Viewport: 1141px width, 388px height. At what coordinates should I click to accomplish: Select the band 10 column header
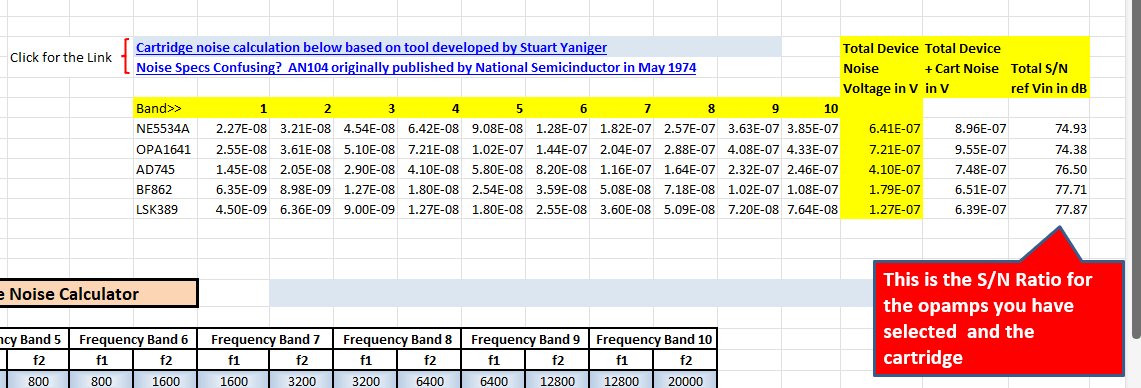coord(812,108)
